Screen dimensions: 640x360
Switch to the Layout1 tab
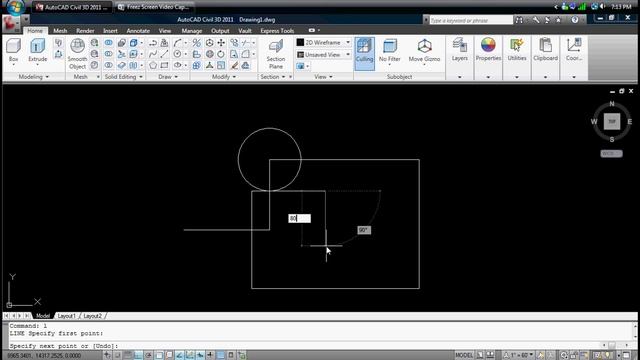[67, 316]
